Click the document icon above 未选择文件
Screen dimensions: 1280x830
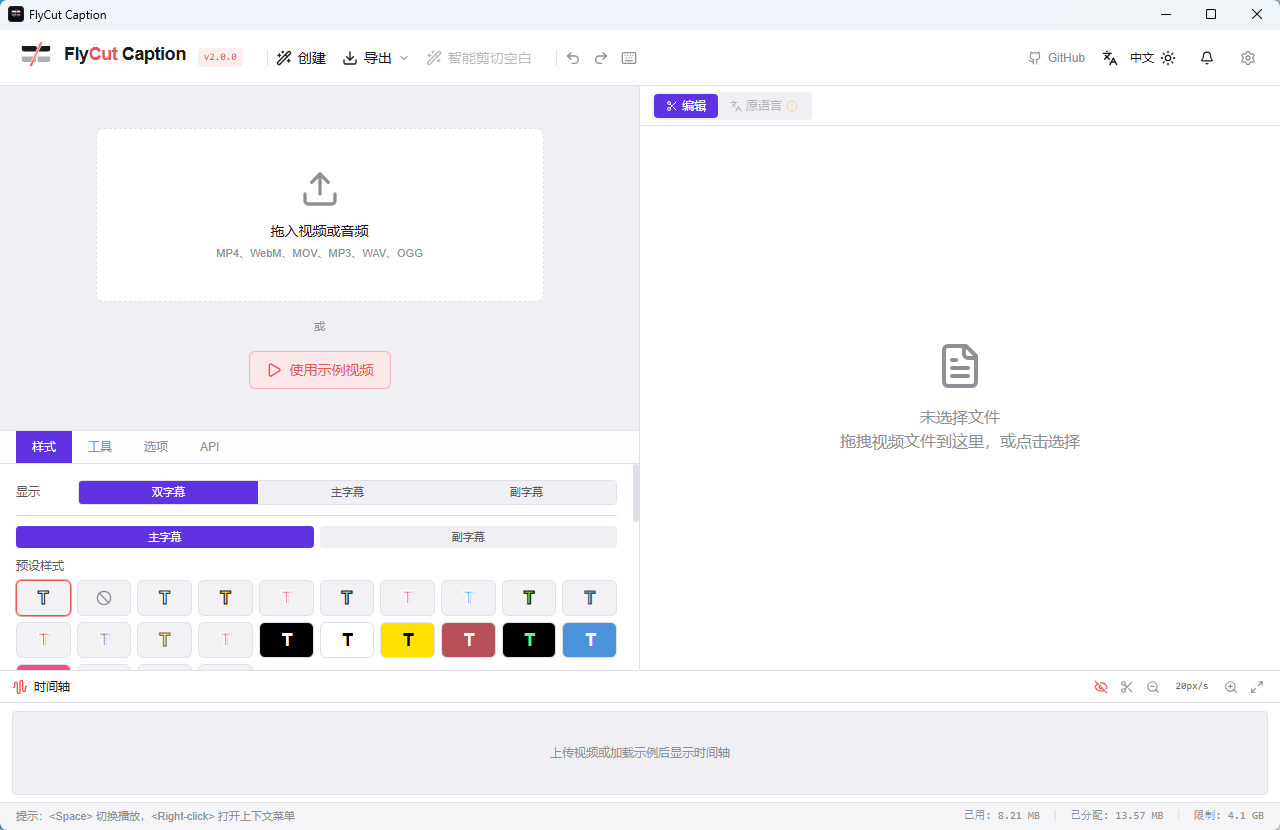[960, 366]
